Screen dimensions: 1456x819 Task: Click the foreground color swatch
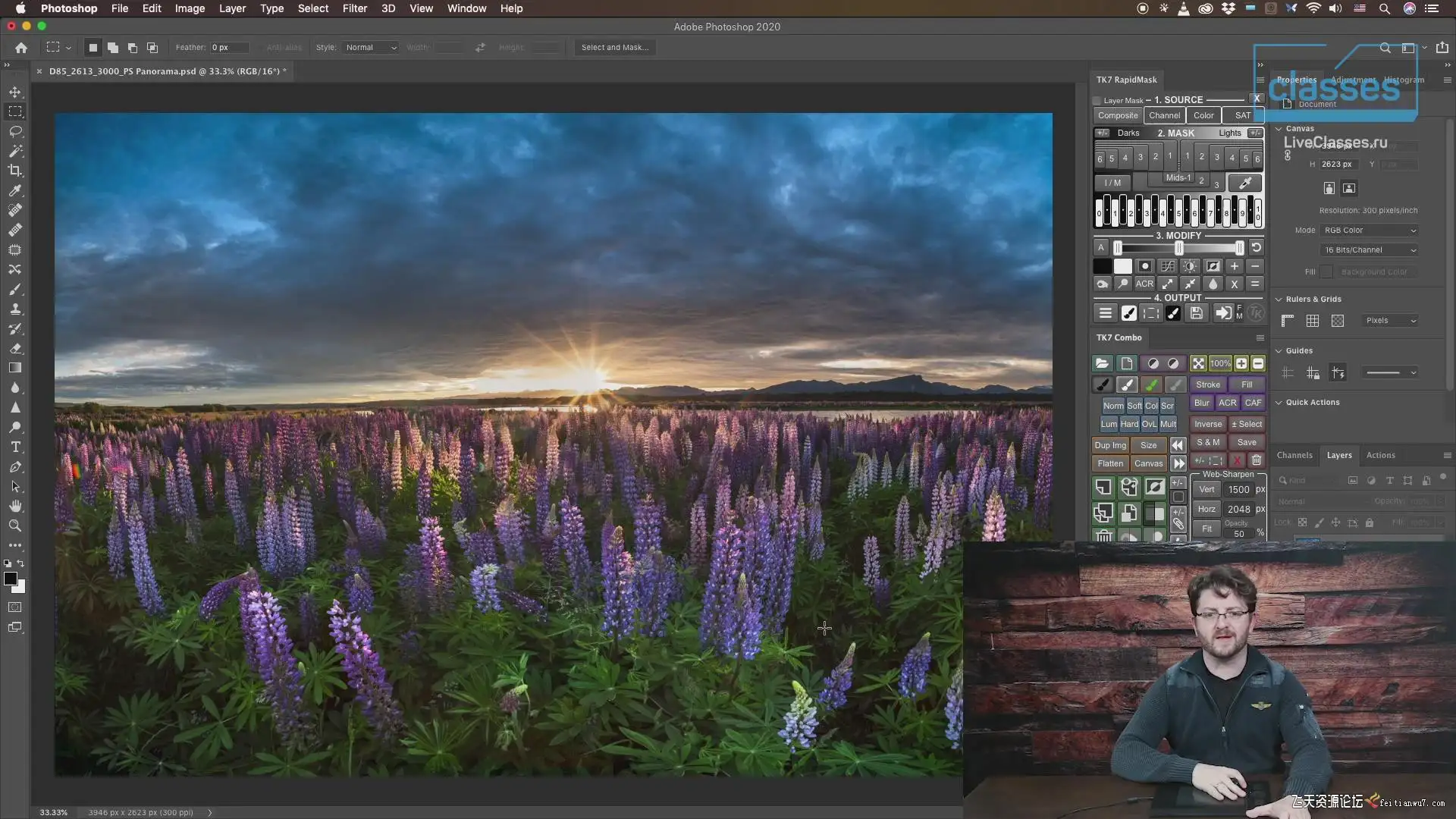click(x=11, y=579)
